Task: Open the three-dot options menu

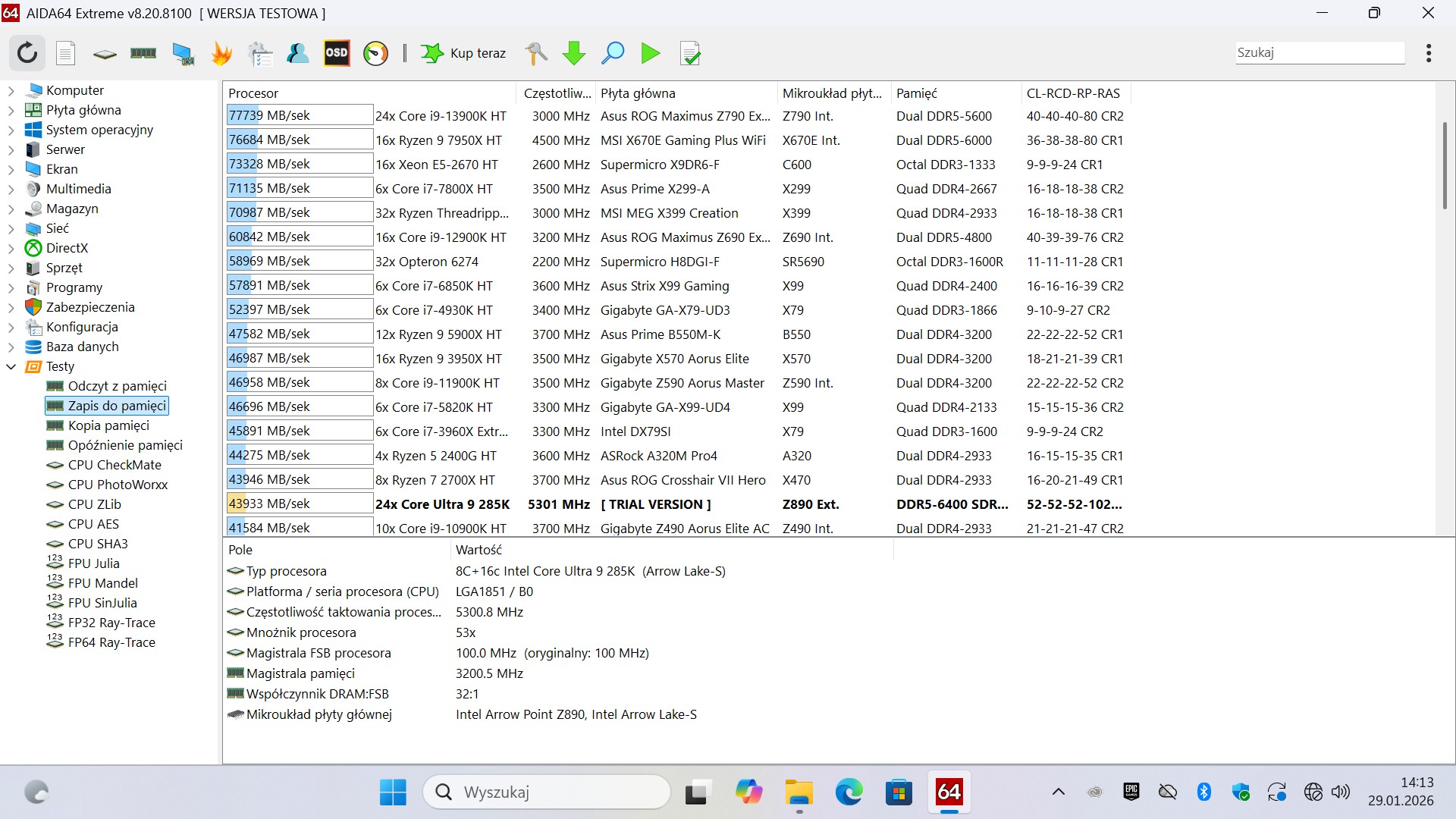Action: [x=1428, y=53]
